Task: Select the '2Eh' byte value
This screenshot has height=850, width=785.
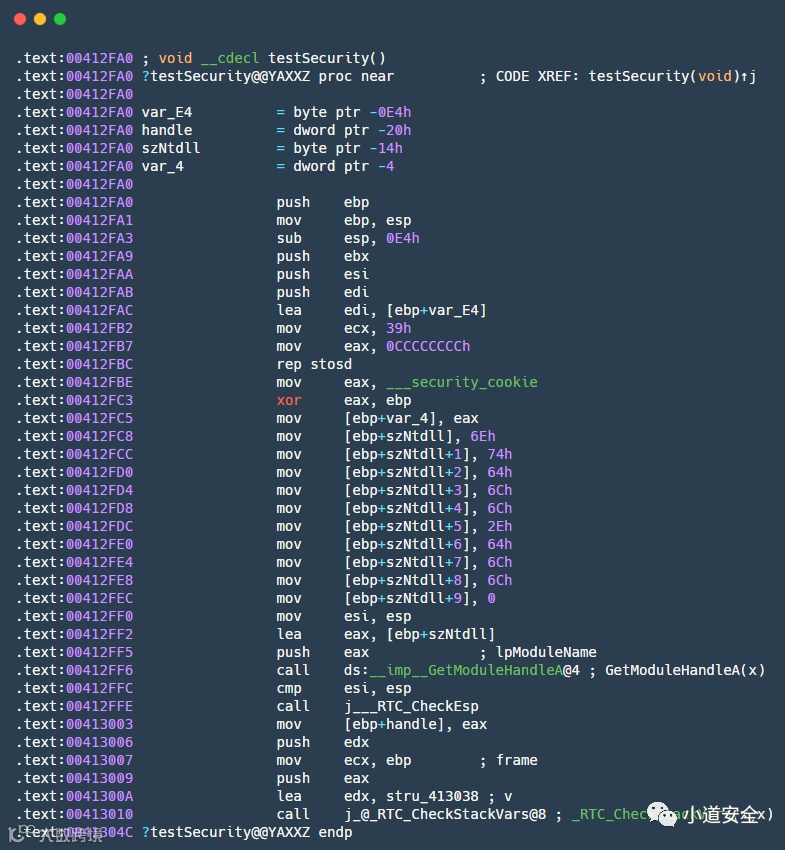Action: [x=499, y=526]
